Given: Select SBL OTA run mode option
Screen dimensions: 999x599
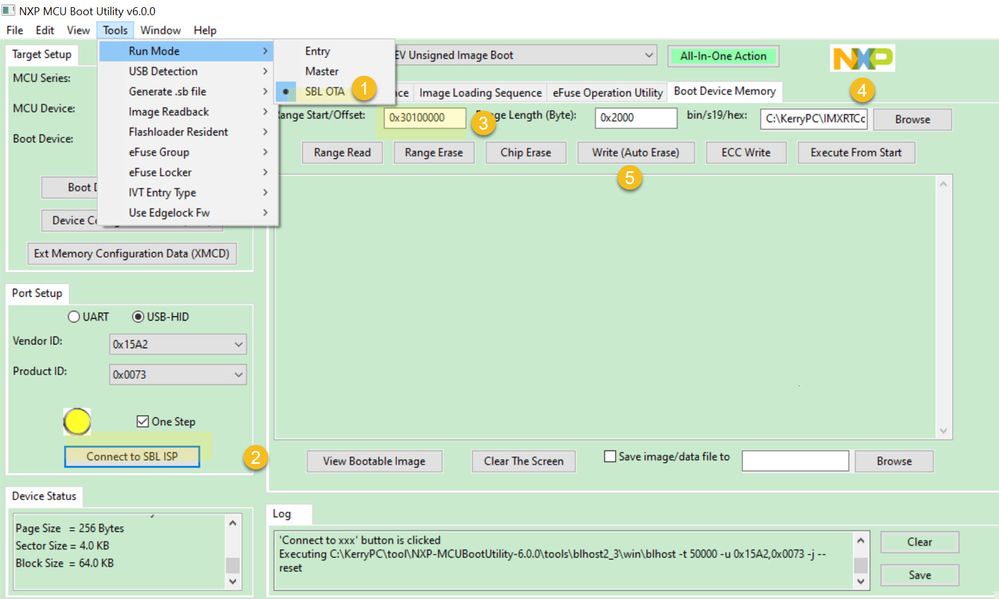Looking at the screenshot, I should pyautogui.click(x=325, y=91).
